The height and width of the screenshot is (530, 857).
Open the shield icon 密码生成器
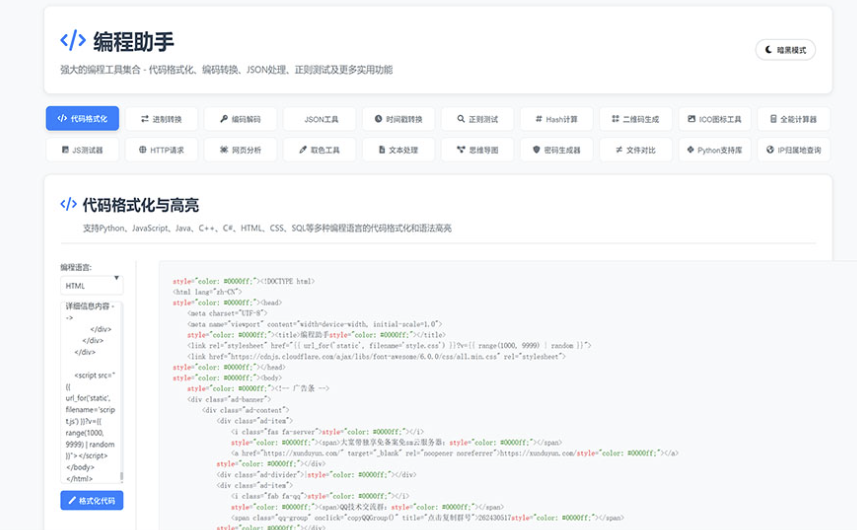tap(556, 150)
